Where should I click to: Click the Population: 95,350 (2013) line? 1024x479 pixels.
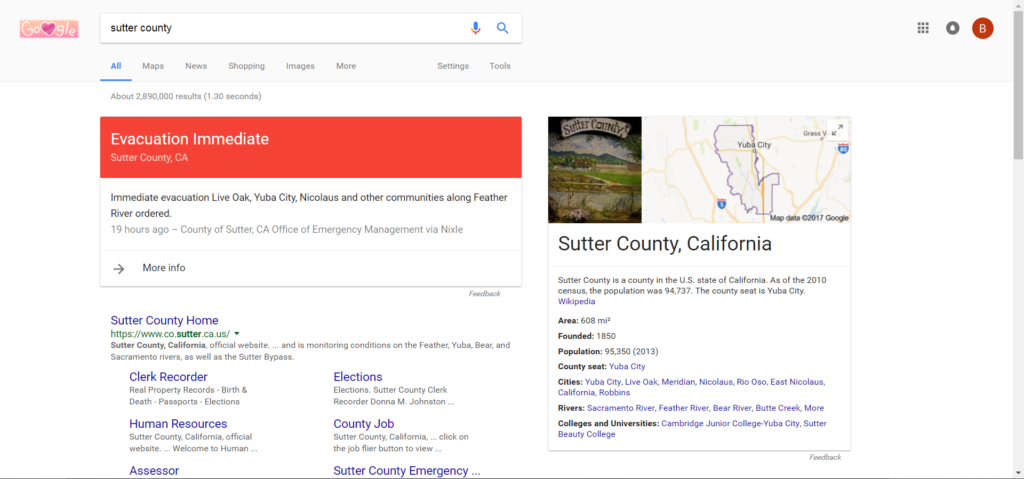[x=607, y=351]
